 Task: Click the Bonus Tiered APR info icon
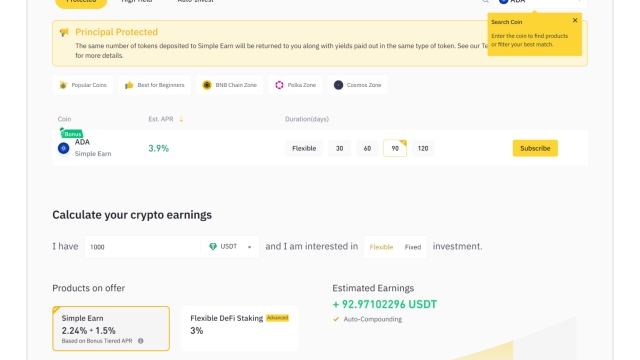pyautogui.click(x=140, y=341)
